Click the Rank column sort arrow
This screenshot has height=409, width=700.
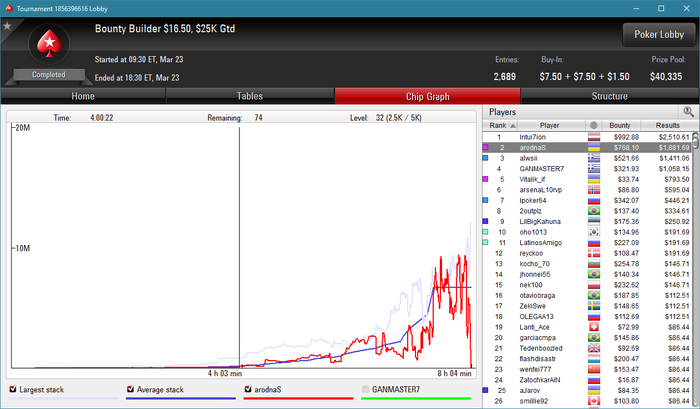pyautogui.click(x=512, y=126)
